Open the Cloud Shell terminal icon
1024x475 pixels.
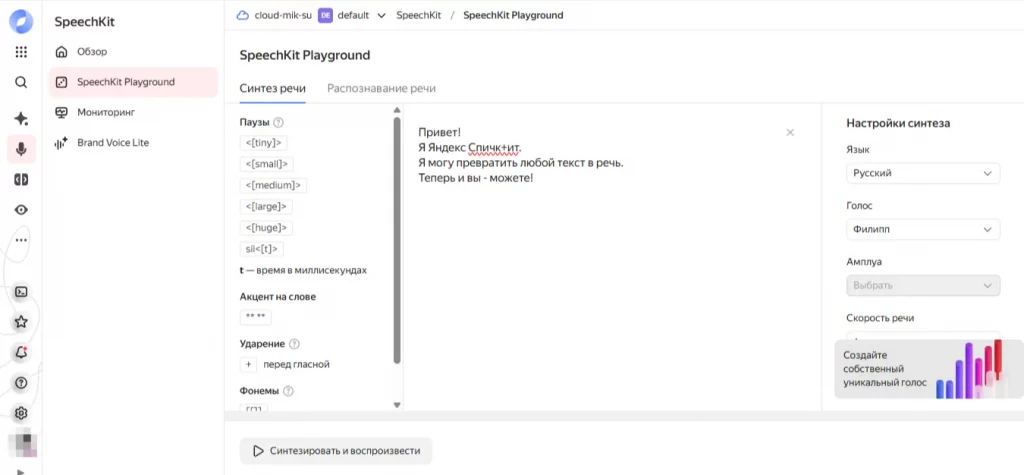[21, 292]
